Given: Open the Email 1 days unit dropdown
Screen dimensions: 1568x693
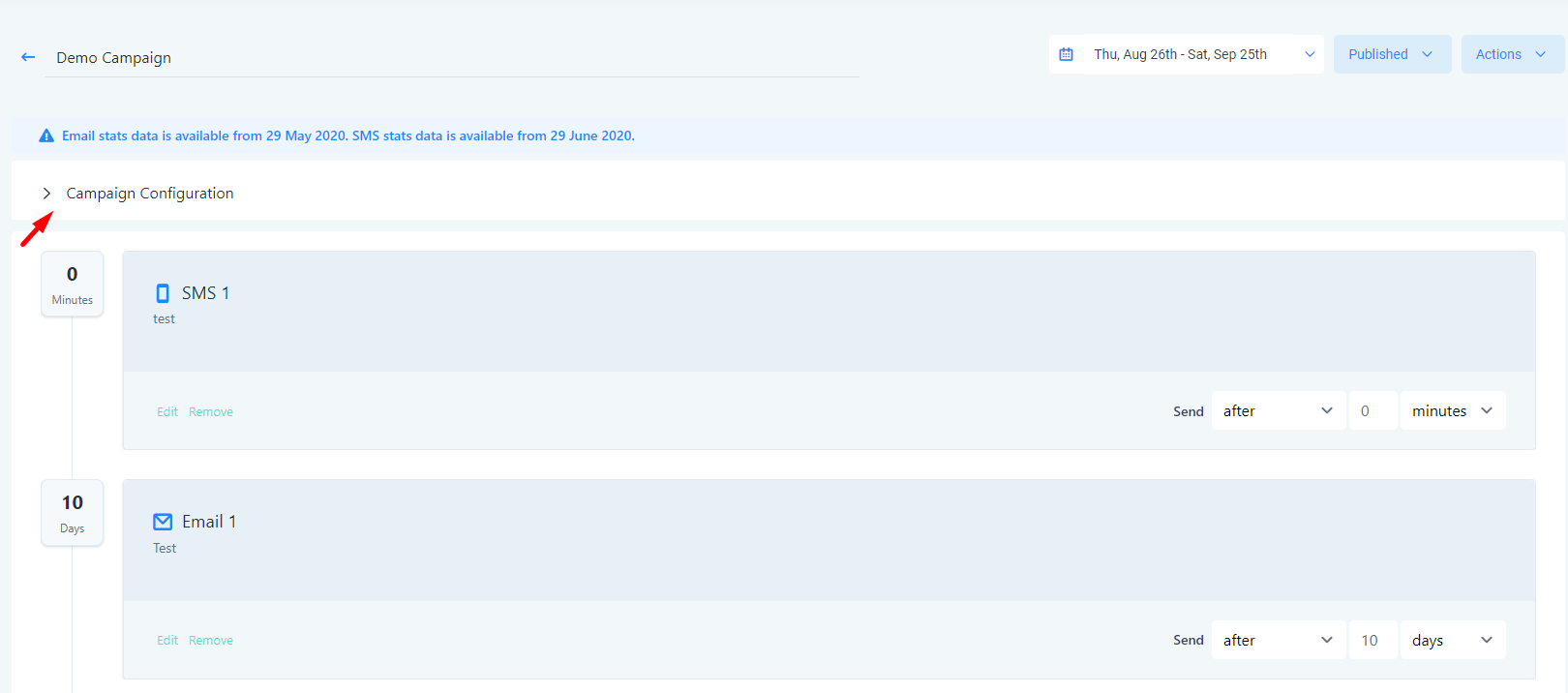Looking at the screenshot, I should tap(1453, 640).
